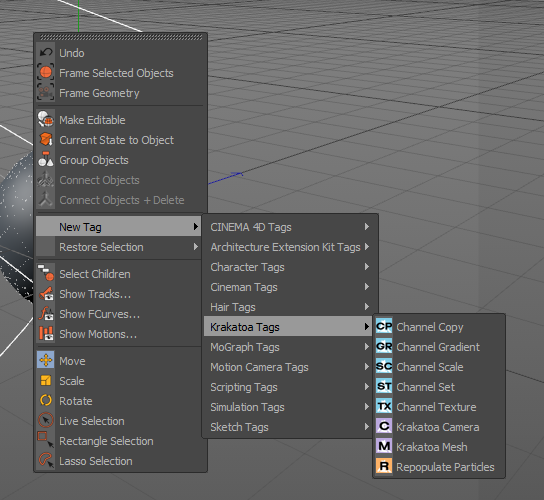Expand the MoGraph Tags arrow
The width and height of the screenshot is (544, 500).
(x=367, y=347)
